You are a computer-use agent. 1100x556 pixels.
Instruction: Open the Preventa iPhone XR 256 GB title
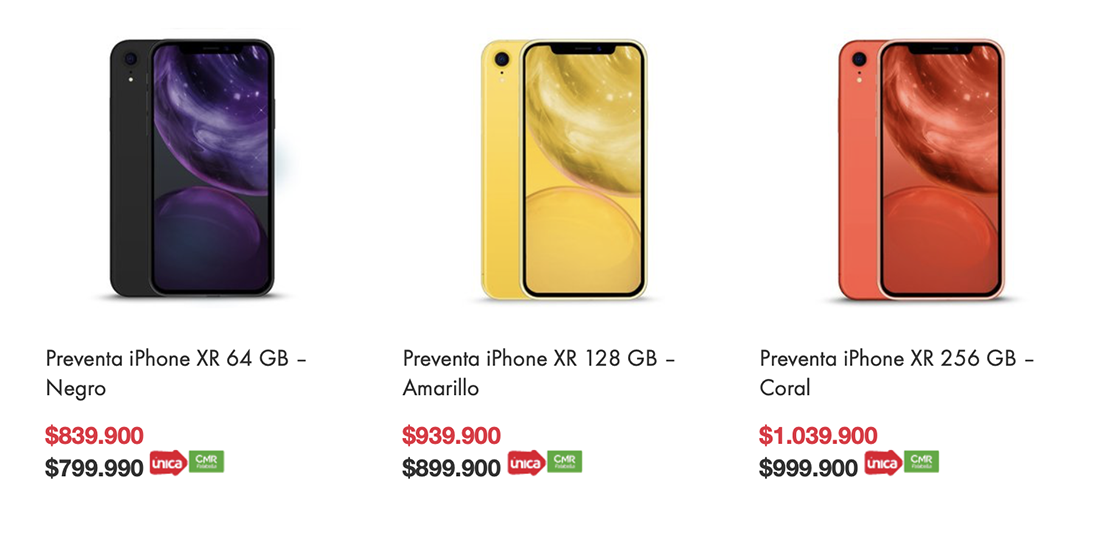(x=897, y=372)
